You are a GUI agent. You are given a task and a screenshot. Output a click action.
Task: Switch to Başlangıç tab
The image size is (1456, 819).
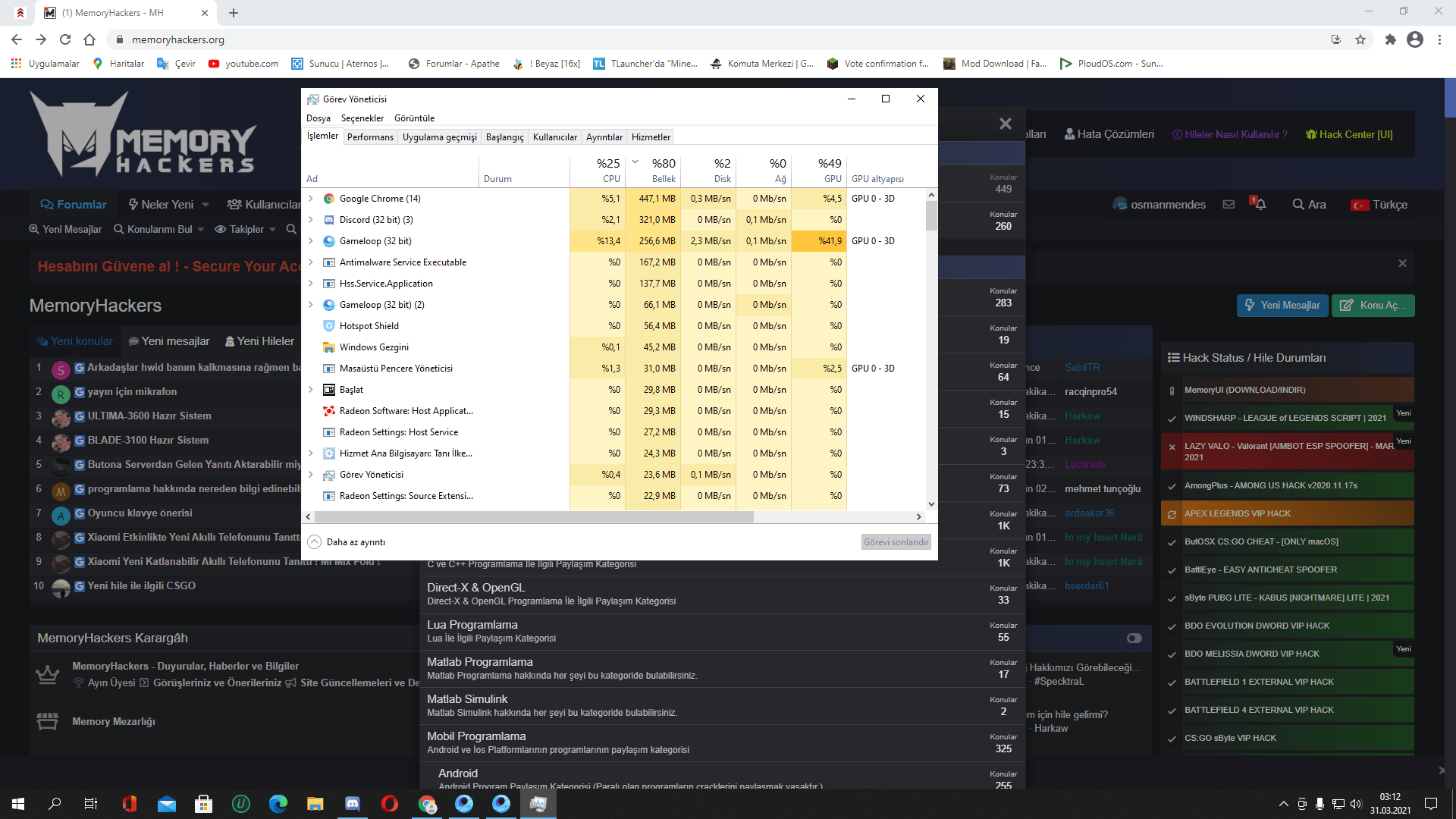click(x=505, y=137)
